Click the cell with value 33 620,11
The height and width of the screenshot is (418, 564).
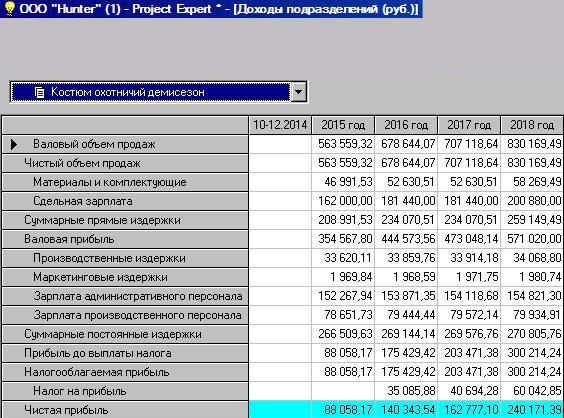tap(343, 258)
